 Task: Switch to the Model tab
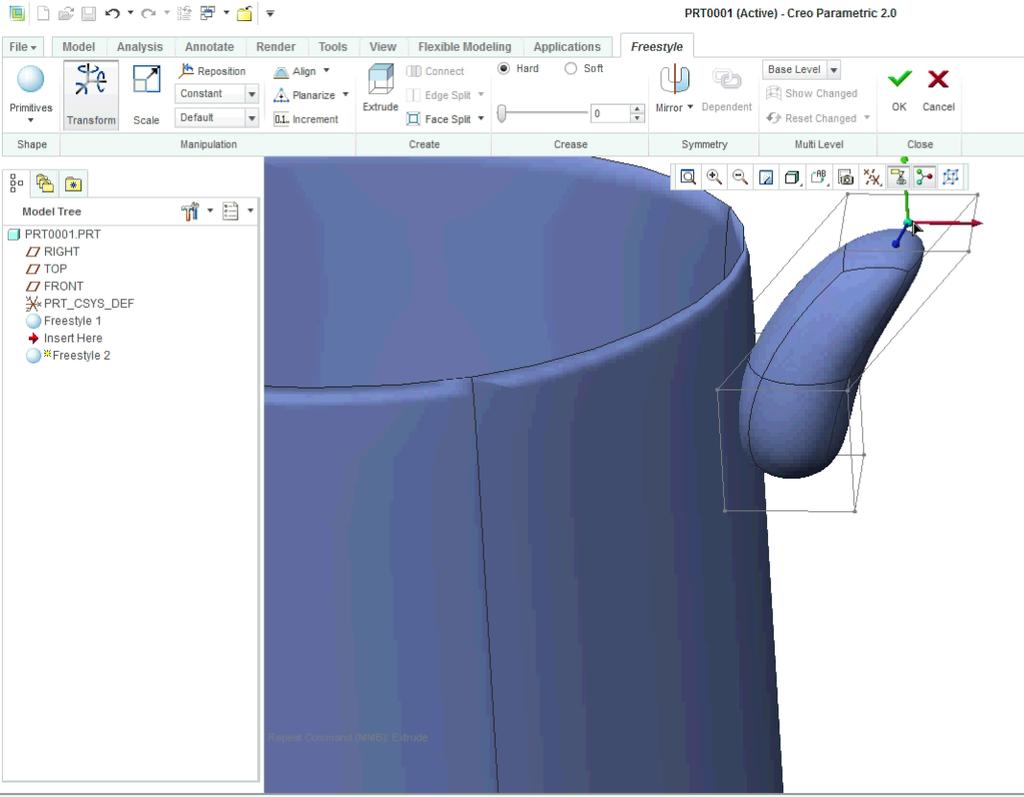pos(78,47)
